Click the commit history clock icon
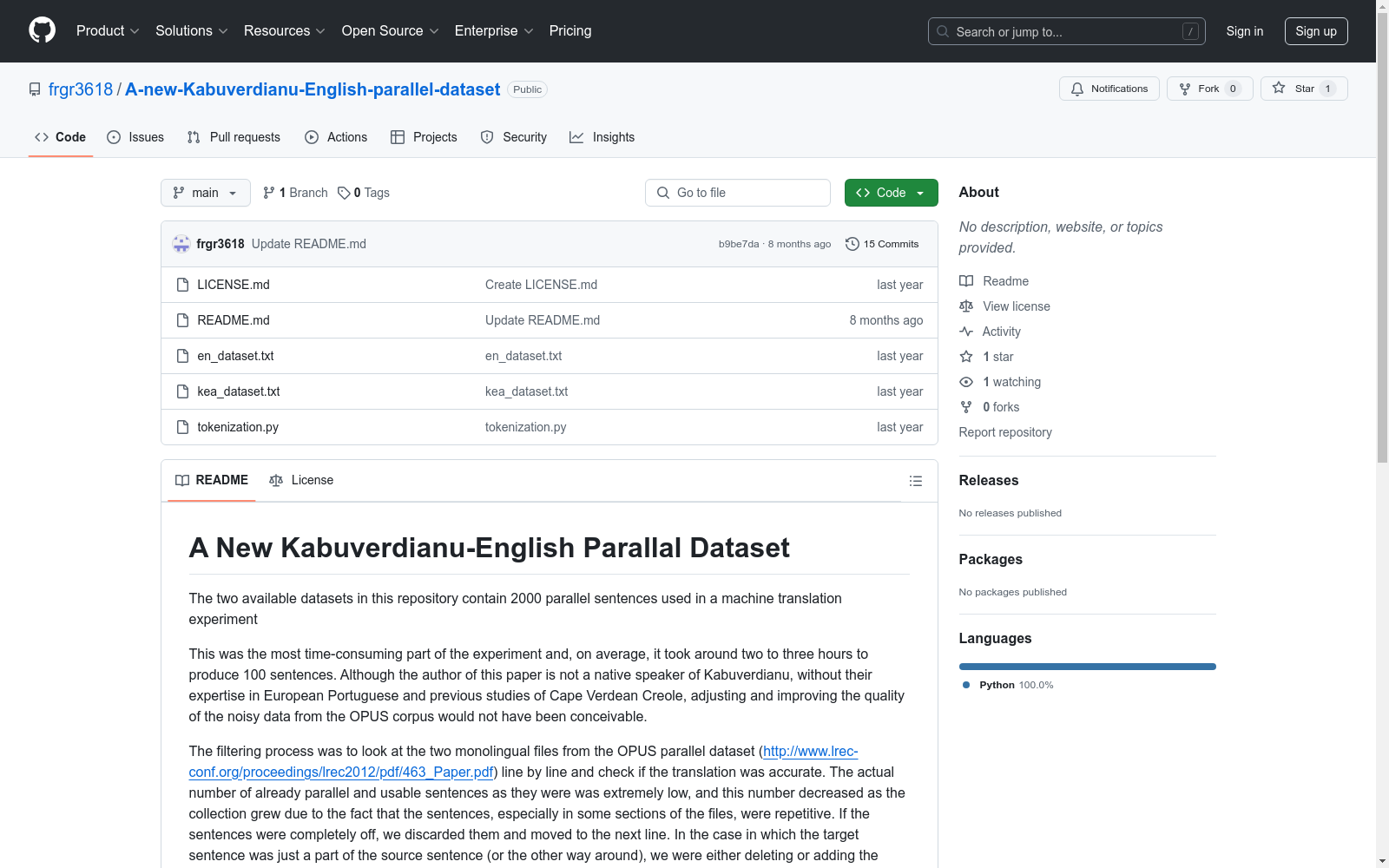Image resolution: width=1389 pixels, height=868 pixels. pos(852,244)
